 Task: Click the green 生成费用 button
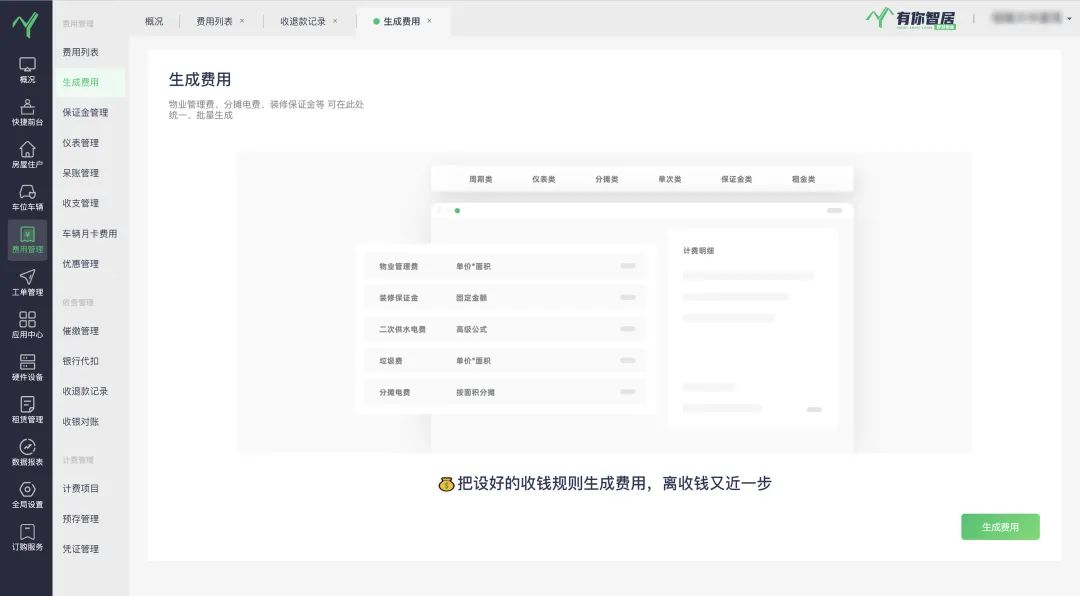pos(1000,527)
